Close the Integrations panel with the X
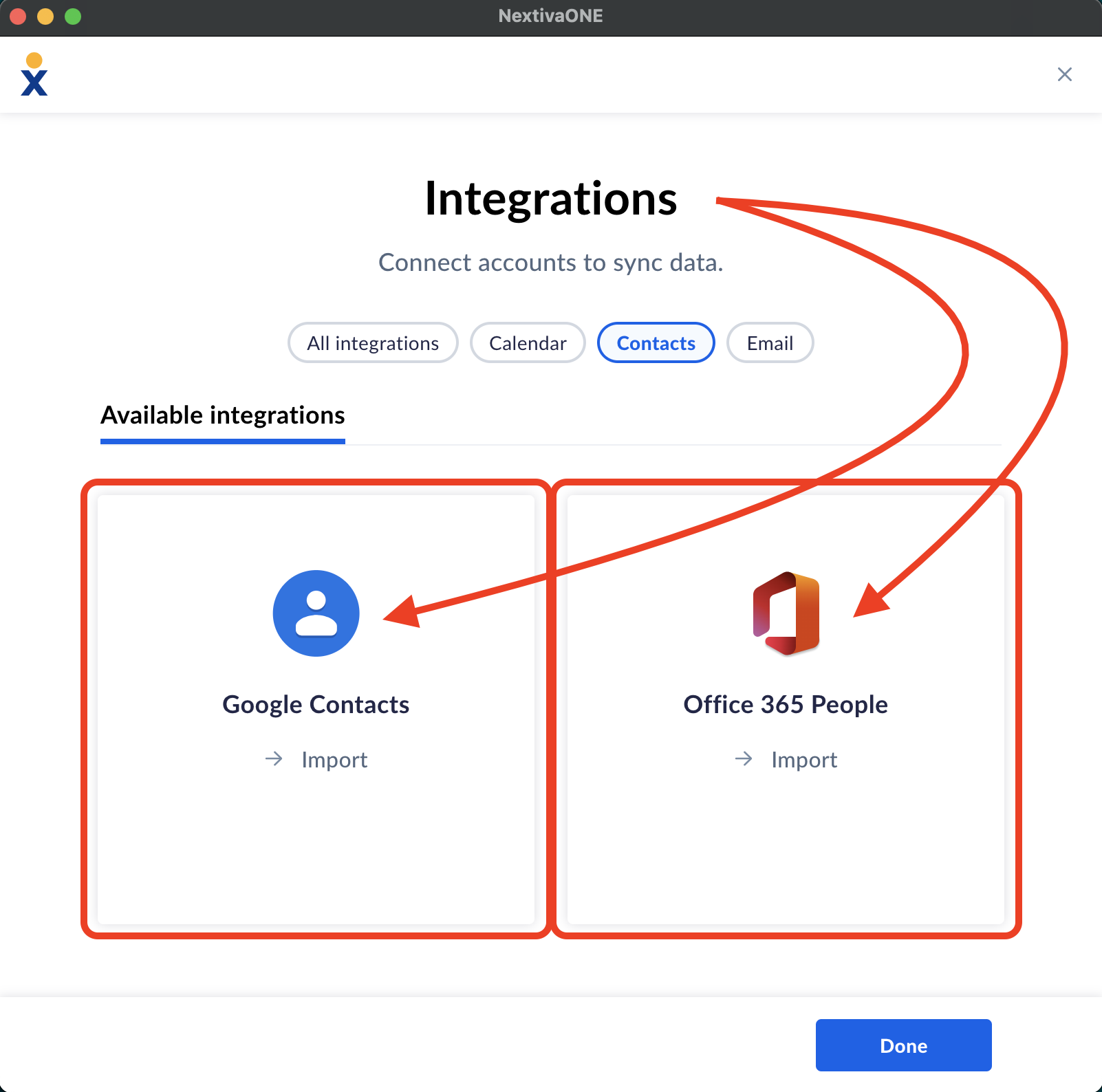This screenshot has height=1092, width=1102. tap(1064, 74)
